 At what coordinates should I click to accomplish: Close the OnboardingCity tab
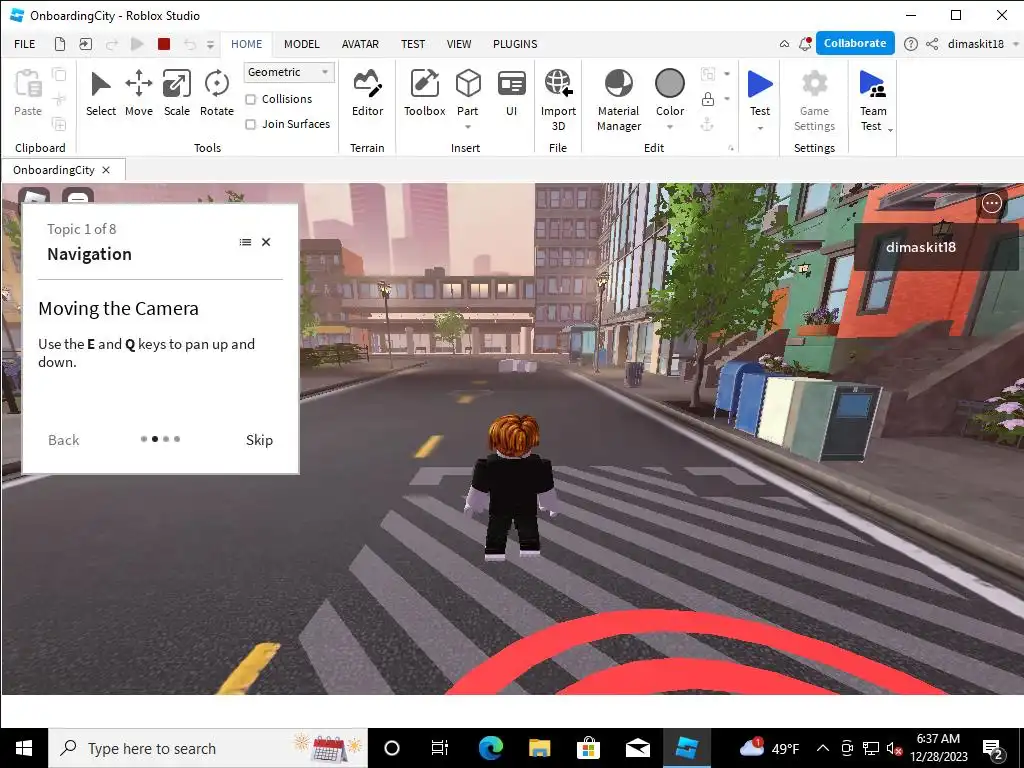[106, 170]
